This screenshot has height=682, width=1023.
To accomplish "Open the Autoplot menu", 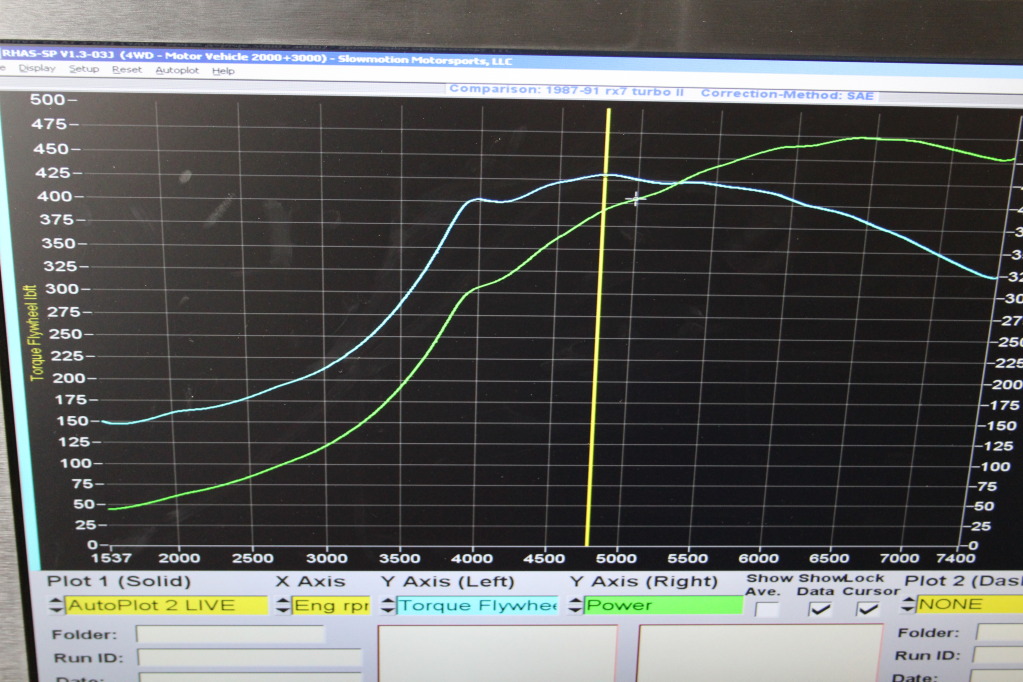I will pyautogui.click(x=177, y=70).
